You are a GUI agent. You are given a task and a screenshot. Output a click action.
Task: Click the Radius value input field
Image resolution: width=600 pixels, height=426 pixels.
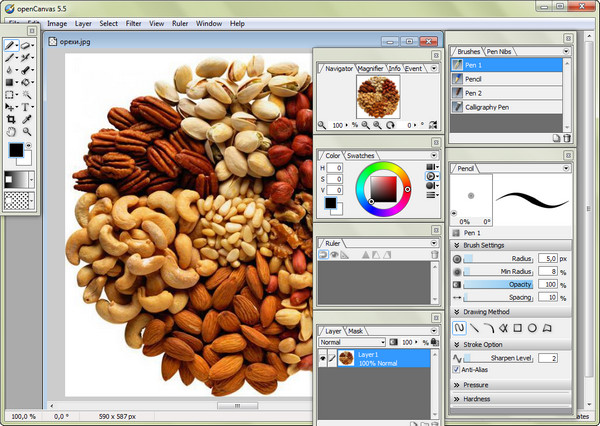(549, 258)
